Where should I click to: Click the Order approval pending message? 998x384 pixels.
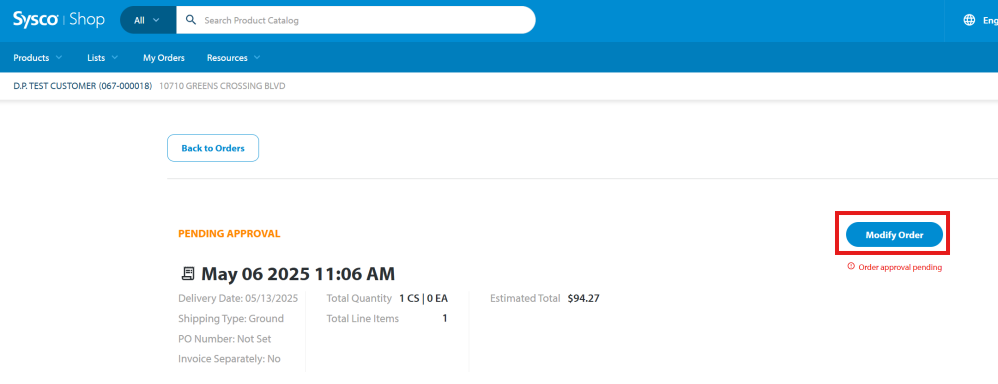(x=900, y=267)
